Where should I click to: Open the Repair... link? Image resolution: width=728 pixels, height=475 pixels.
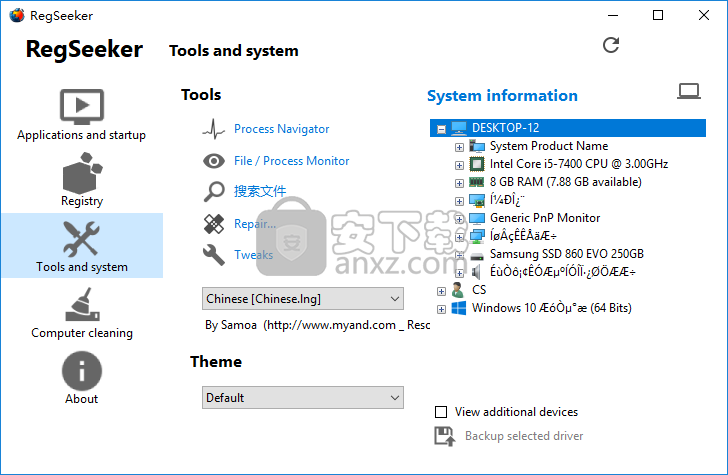coord(255,224)
